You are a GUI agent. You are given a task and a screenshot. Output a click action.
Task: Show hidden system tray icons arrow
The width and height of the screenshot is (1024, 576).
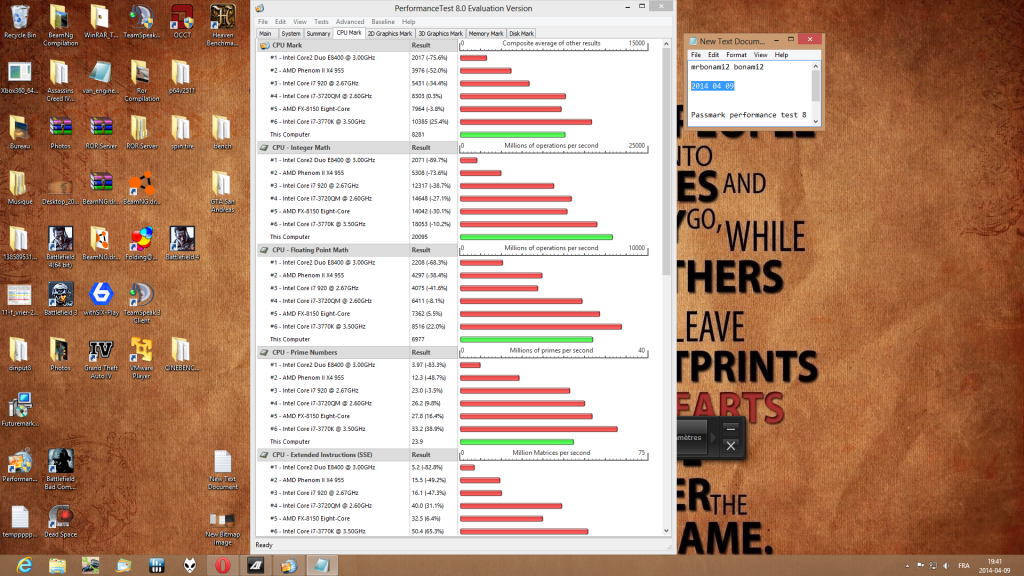907,566
